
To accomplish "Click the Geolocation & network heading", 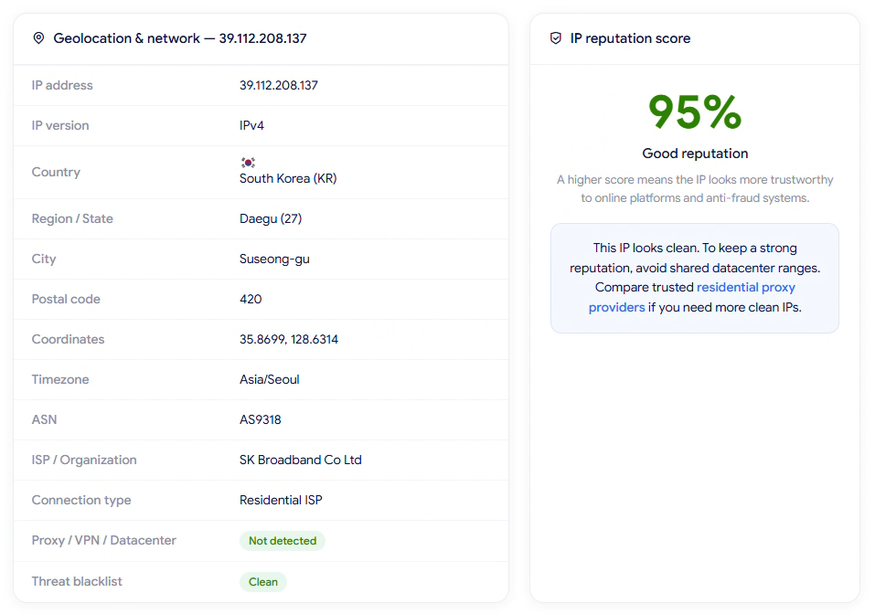I will click(180, 39).
